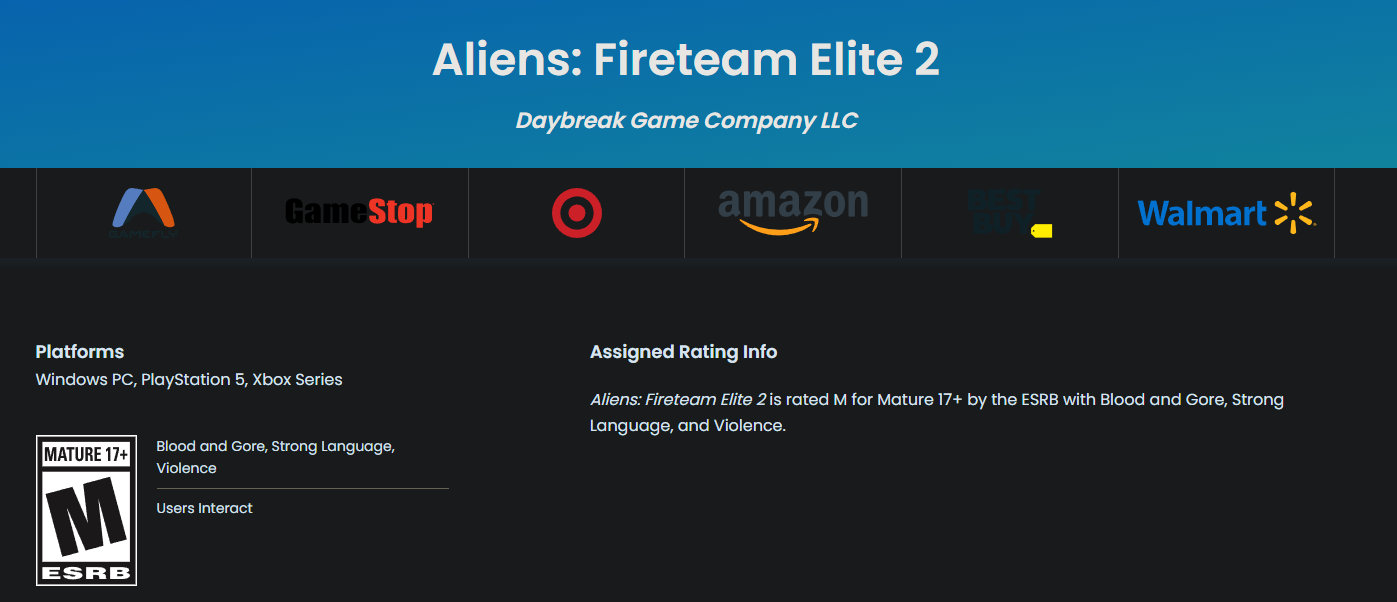Go to the Amazon store logo
Screen dimensions: 1397x602
[793, 212]
